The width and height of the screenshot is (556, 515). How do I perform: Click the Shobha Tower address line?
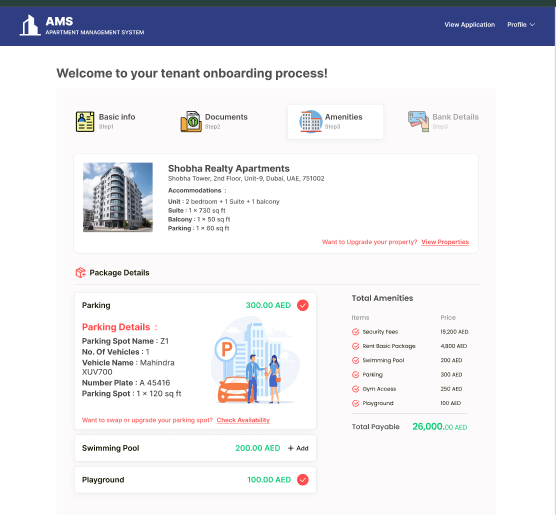[x=246, y=178]
